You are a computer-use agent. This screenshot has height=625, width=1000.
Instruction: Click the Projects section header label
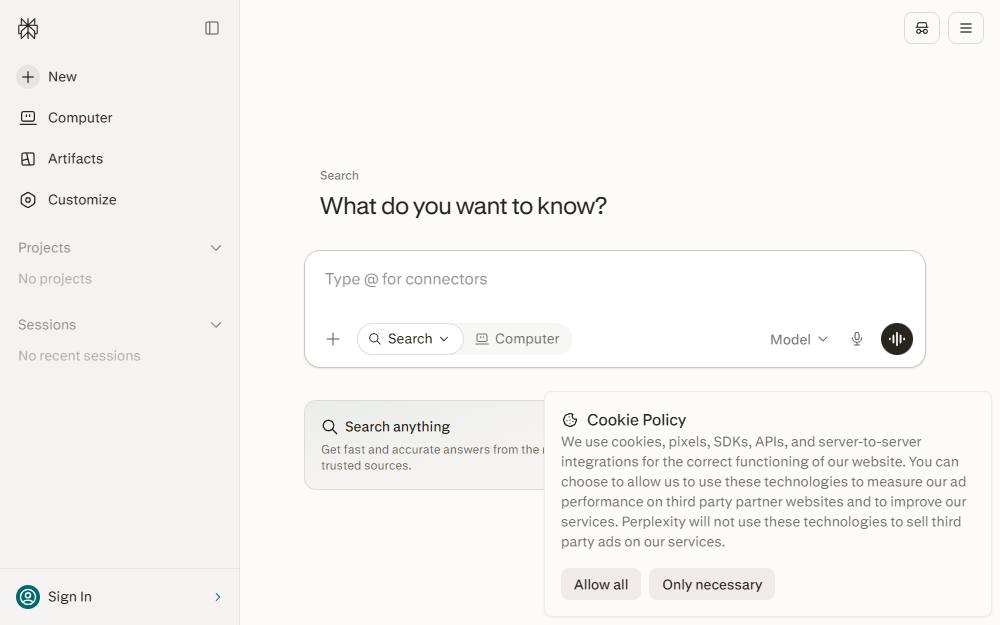[x=44, y=248]
